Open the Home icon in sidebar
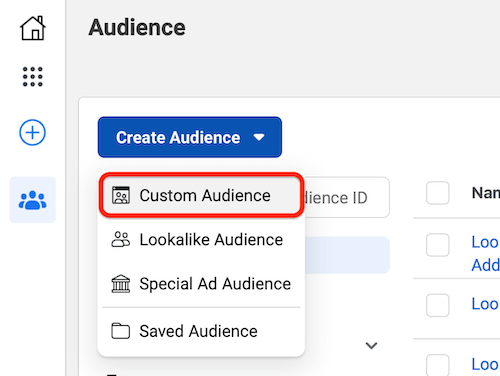This screenshot has width=500, height=376. coord(33,28)
